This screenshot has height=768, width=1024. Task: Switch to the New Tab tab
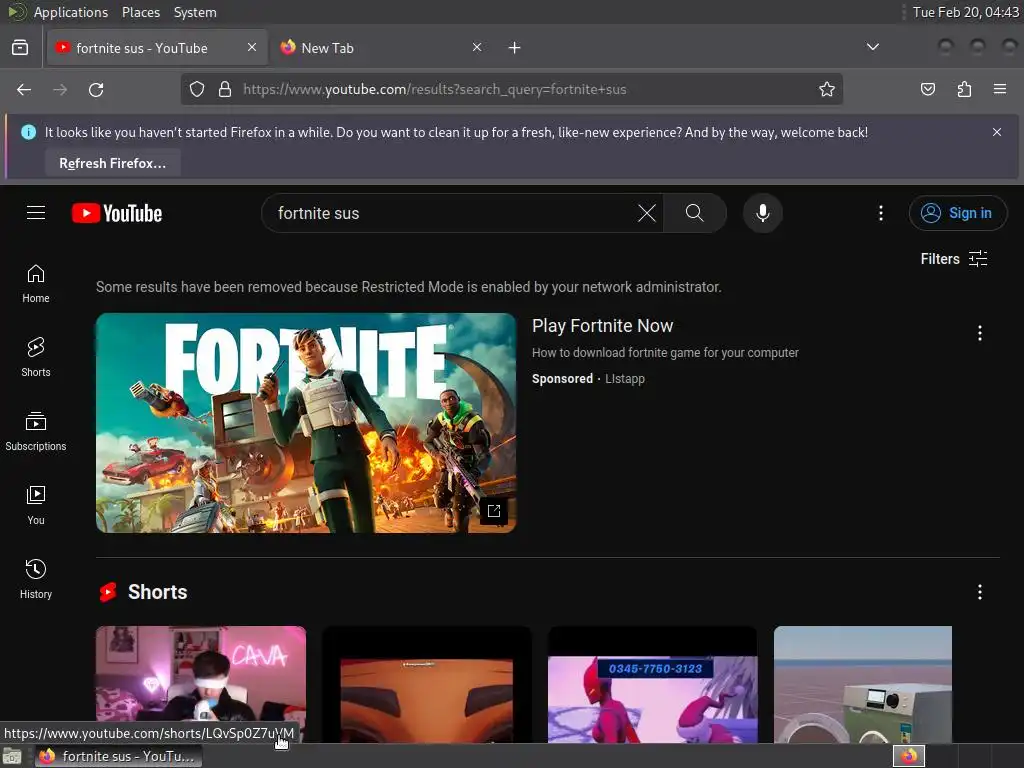click(382, 48)
